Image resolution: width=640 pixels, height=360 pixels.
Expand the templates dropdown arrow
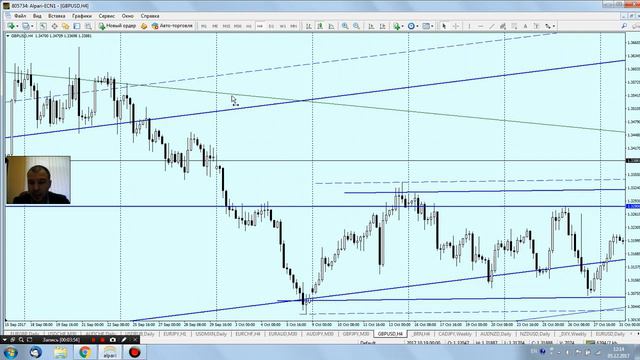point(432,26)
